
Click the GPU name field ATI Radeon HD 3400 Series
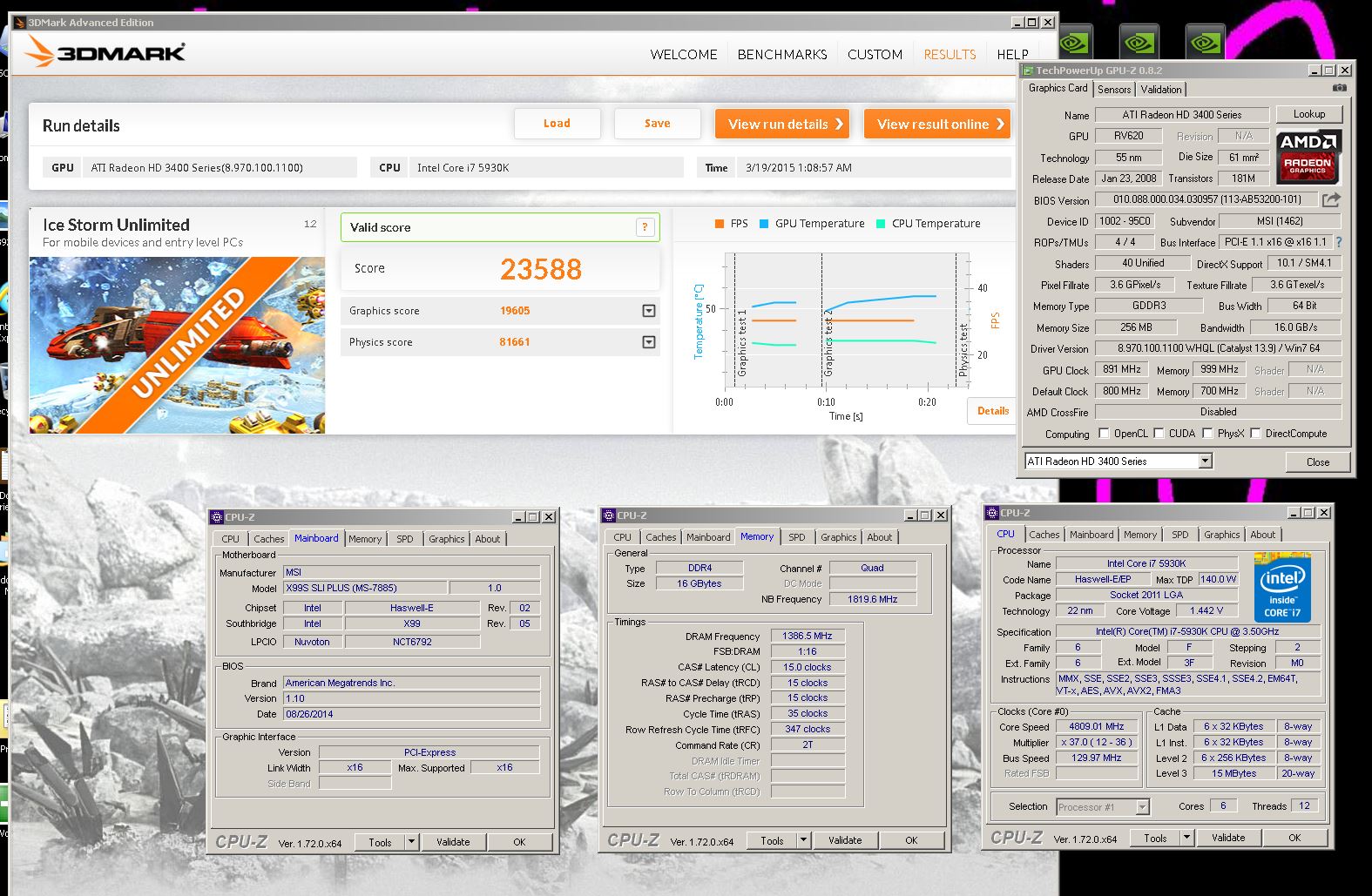click(1181, 115)
